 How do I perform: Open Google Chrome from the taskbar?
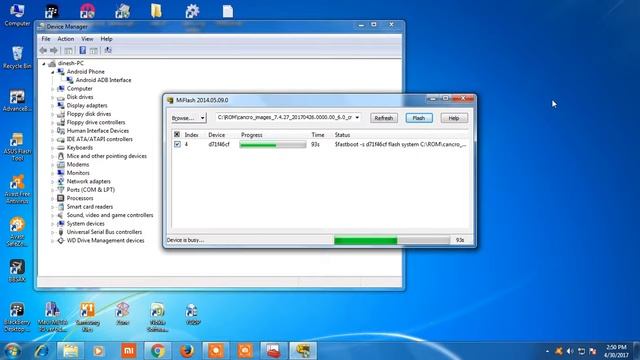[x=158, y=351]
